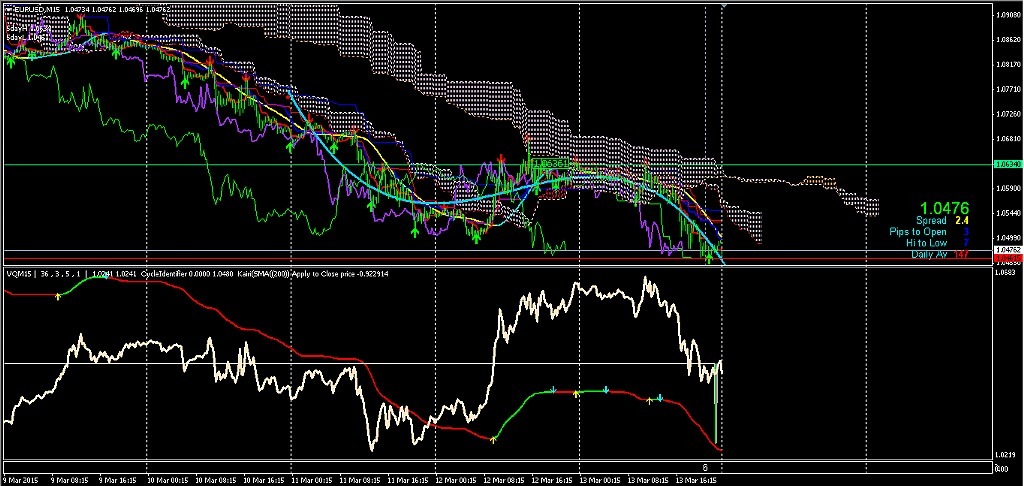Click the white 1.04762 current price tag

click(x=1006, y=250)
